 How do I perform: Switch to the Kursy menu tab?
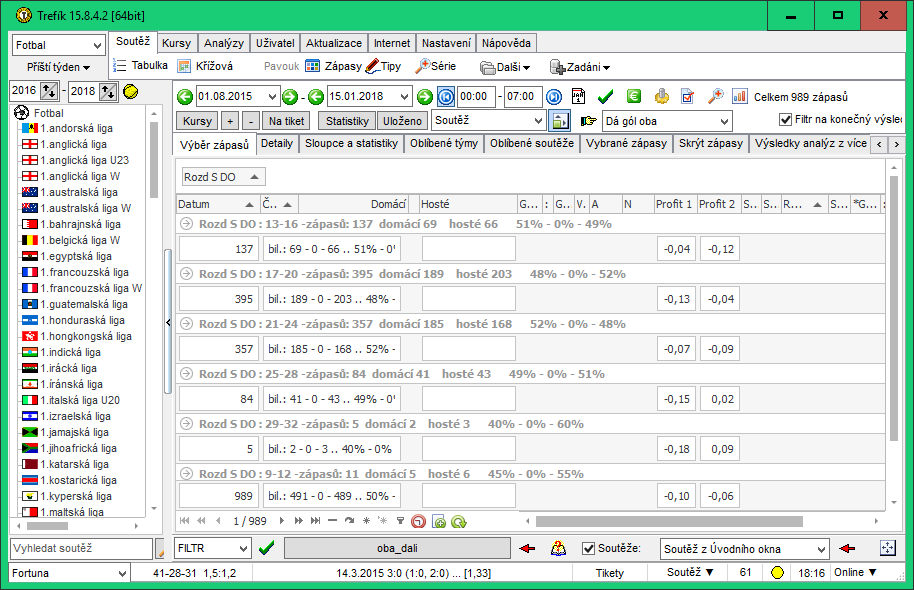[x=176, y=43]
